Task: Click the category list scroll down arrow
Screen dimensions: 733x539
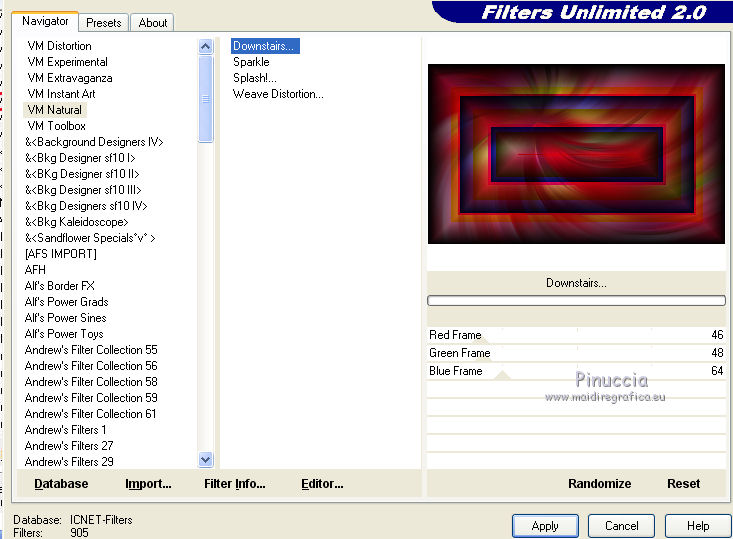Action: pyautogui.click(x=205, y=460)
